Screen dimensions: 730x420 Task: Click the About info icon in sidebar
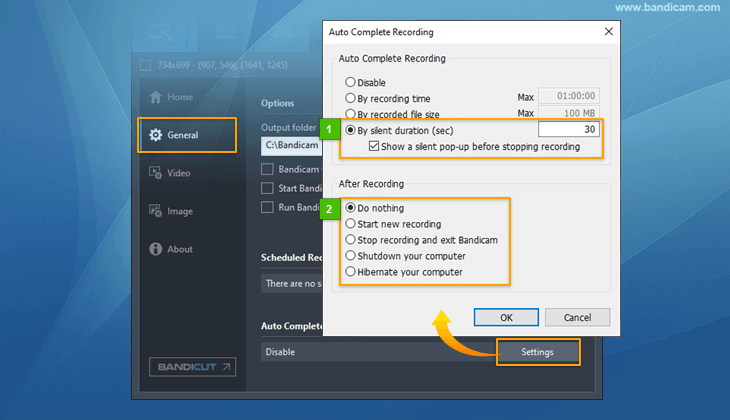155,249
